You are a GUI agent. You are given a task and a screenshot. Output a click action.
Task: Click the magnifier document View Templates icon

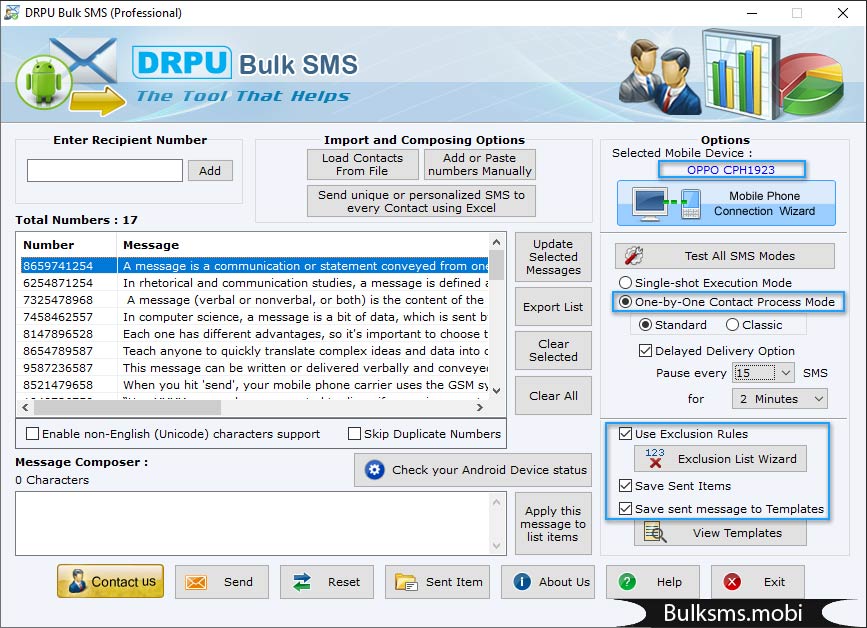tap(655, 532)
